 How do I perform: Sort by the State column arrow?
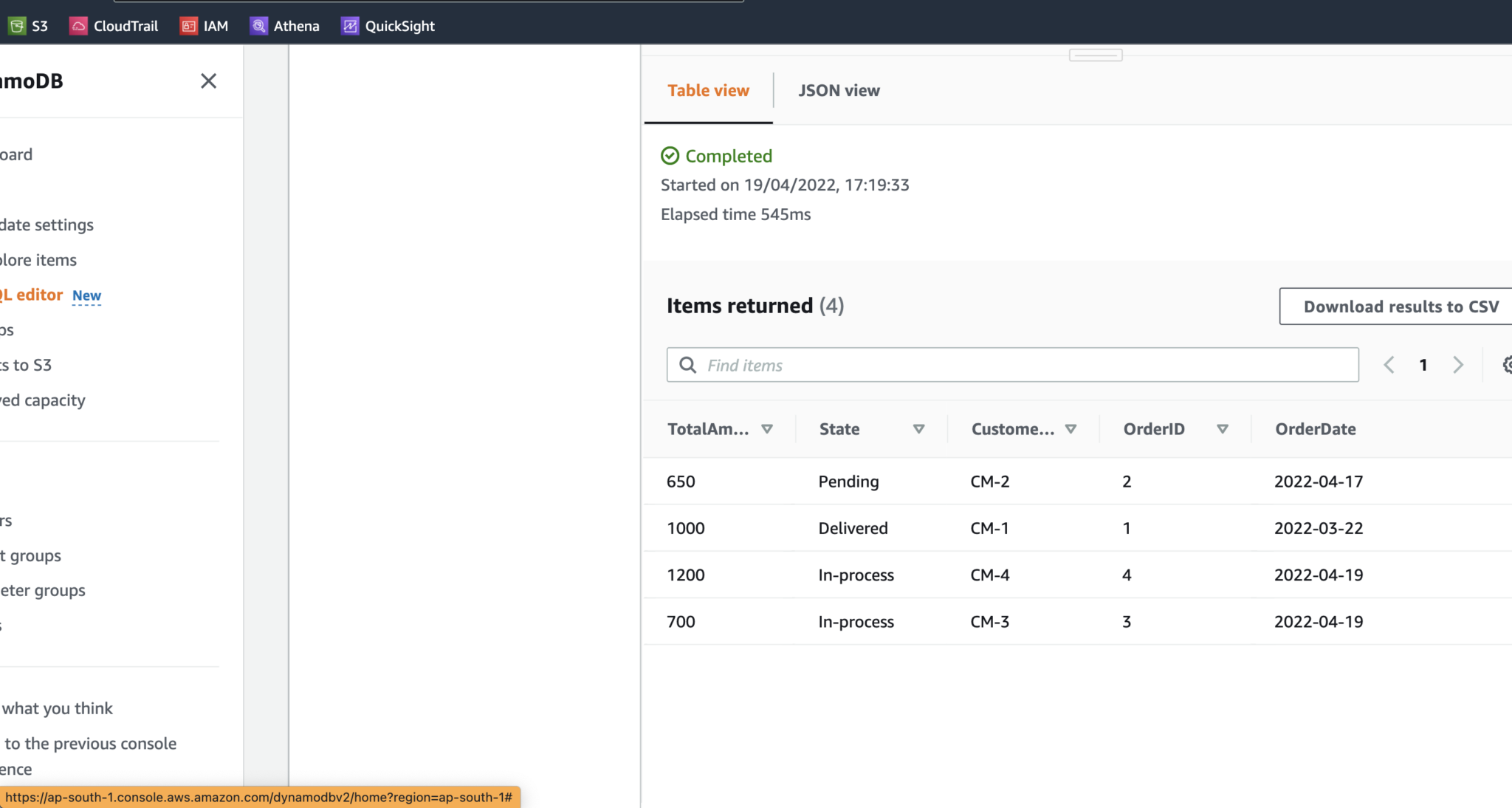pyautogui.click(x=919, y=429)
